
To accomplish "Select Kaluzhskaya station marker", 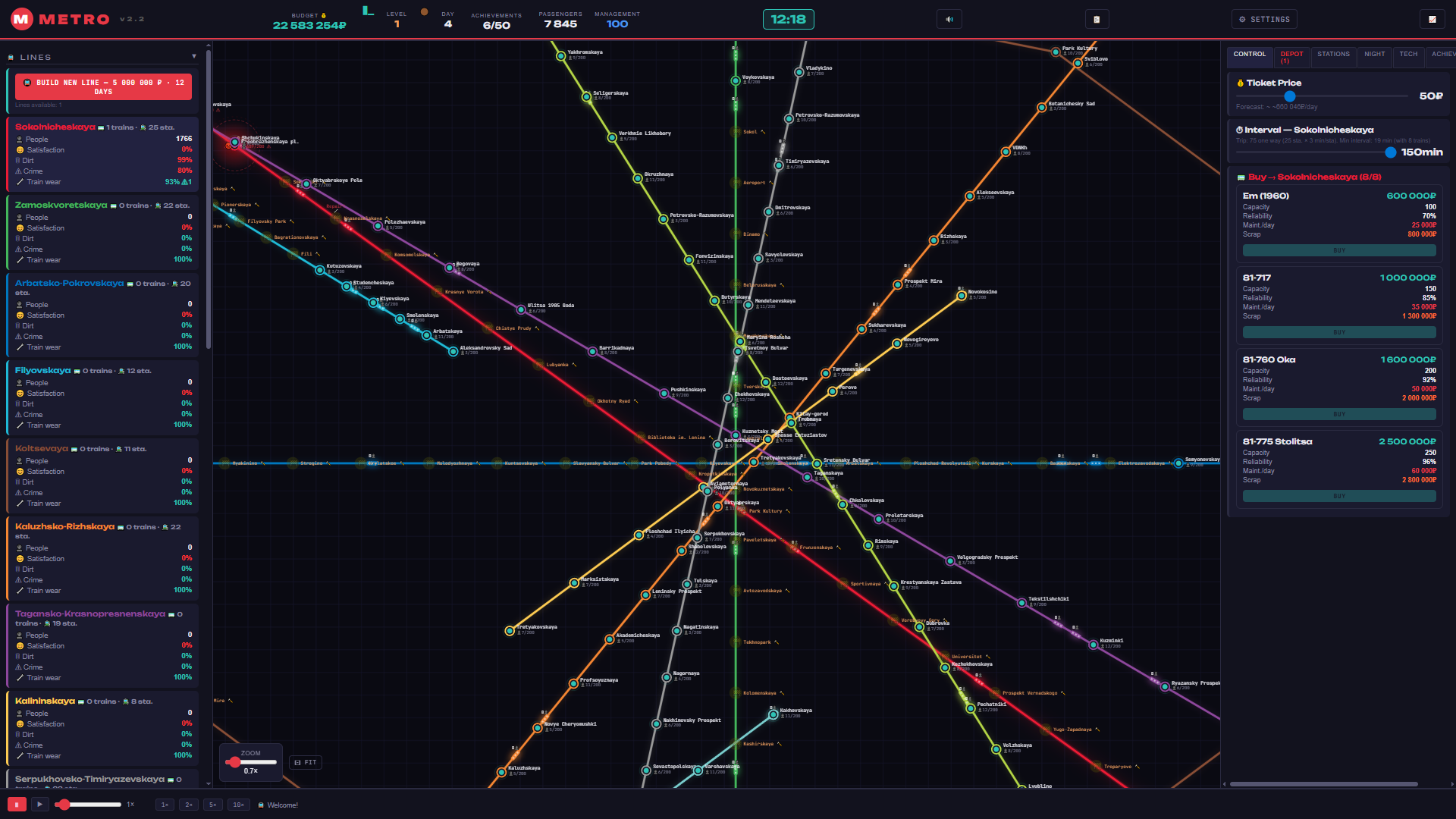I will [500, 772].
